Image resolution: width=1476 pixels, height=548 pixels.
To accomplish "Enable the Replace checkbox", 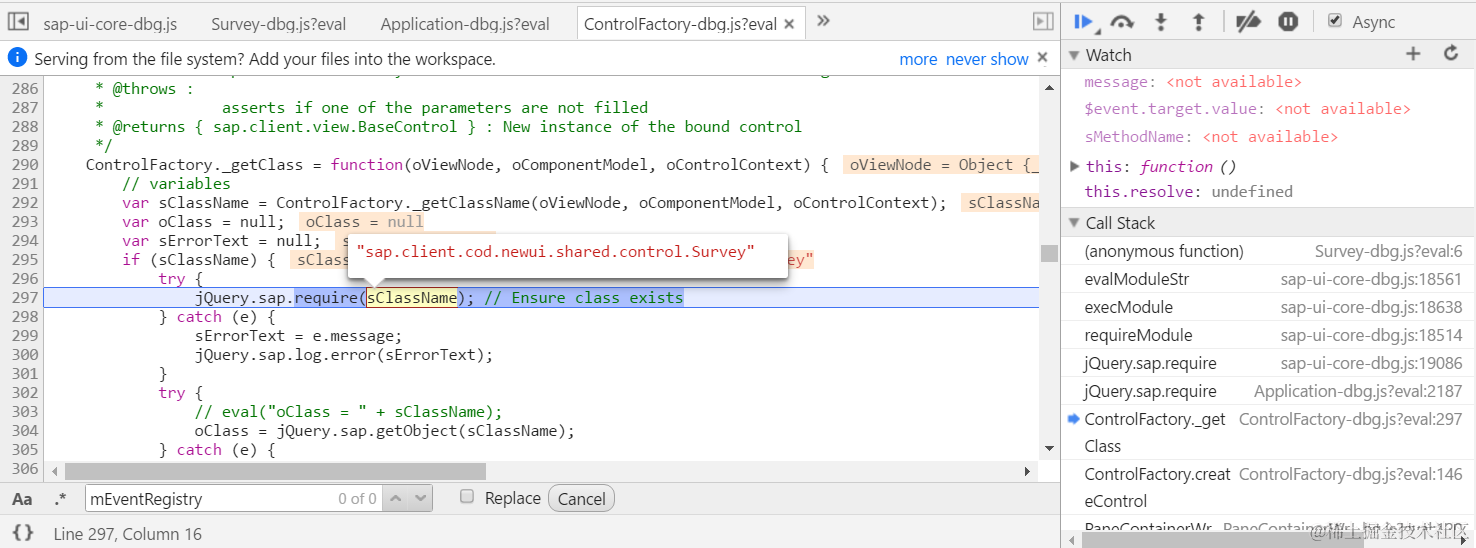I will pos(467,497).
